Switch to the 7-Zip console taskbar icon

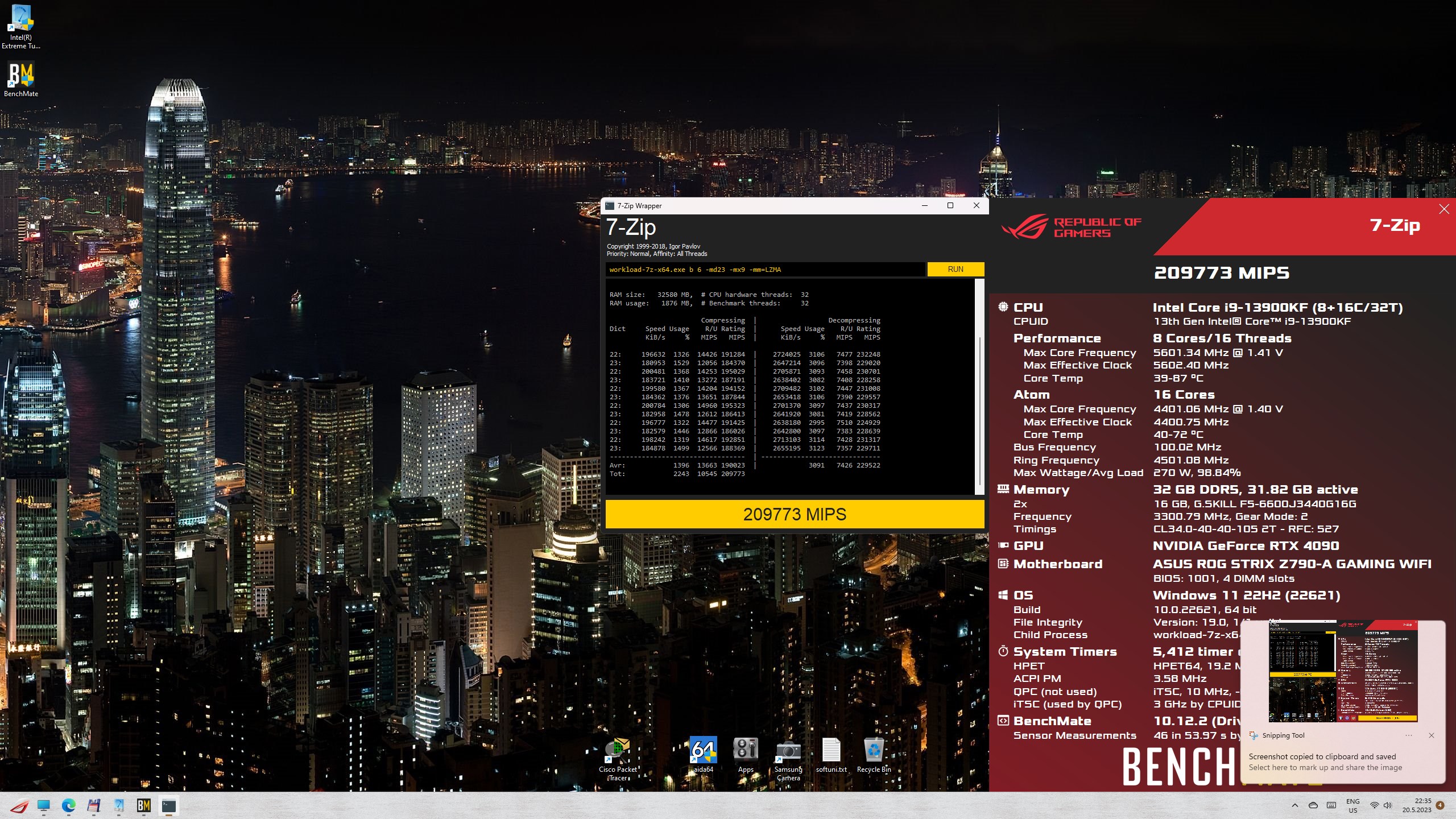click(169, 805)
